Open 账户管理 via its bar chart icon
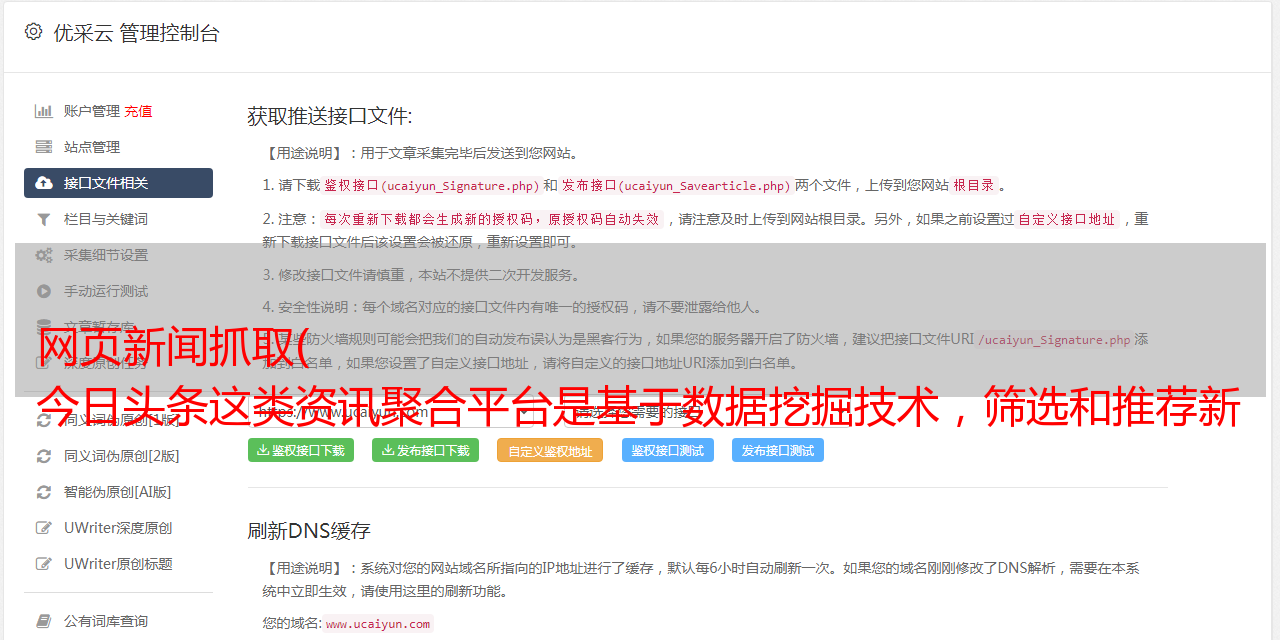The image size is (1280, 640). click(44, 111)
